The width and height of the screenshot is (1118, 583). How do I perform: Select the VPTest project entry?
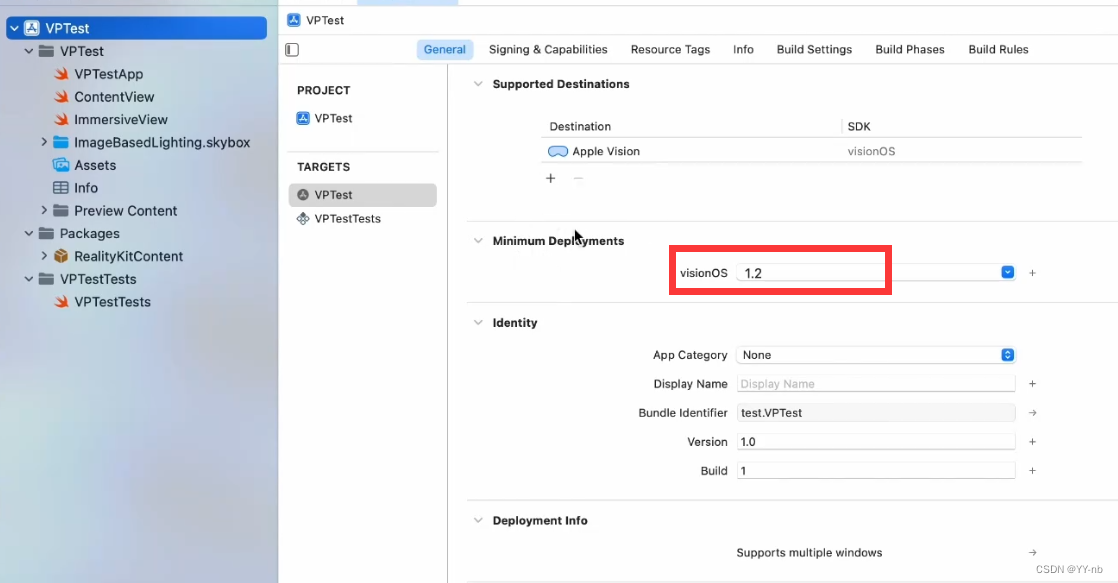333,118
